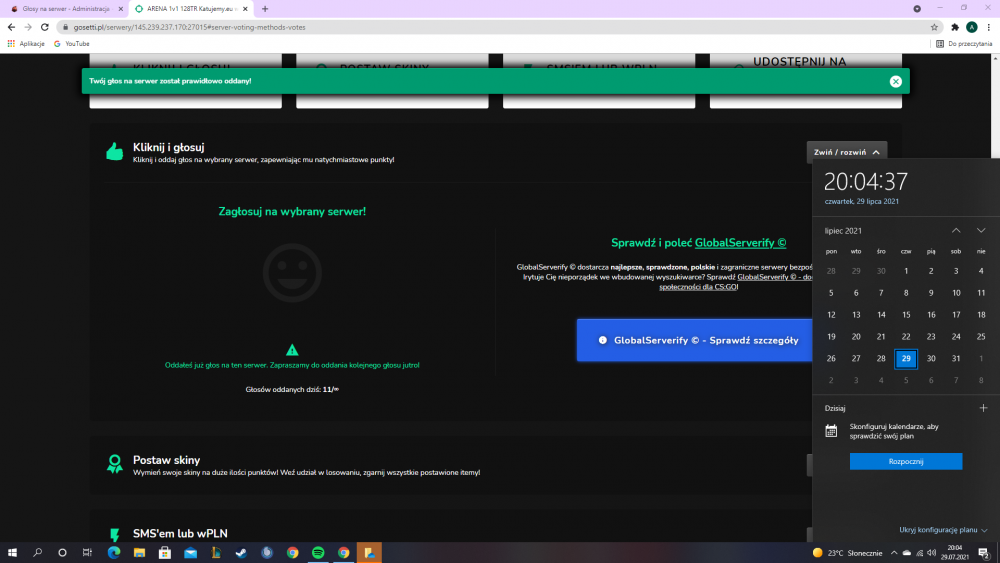
Task: Open the weather widget showing 23°C Słonecznie
Action: 847,553
